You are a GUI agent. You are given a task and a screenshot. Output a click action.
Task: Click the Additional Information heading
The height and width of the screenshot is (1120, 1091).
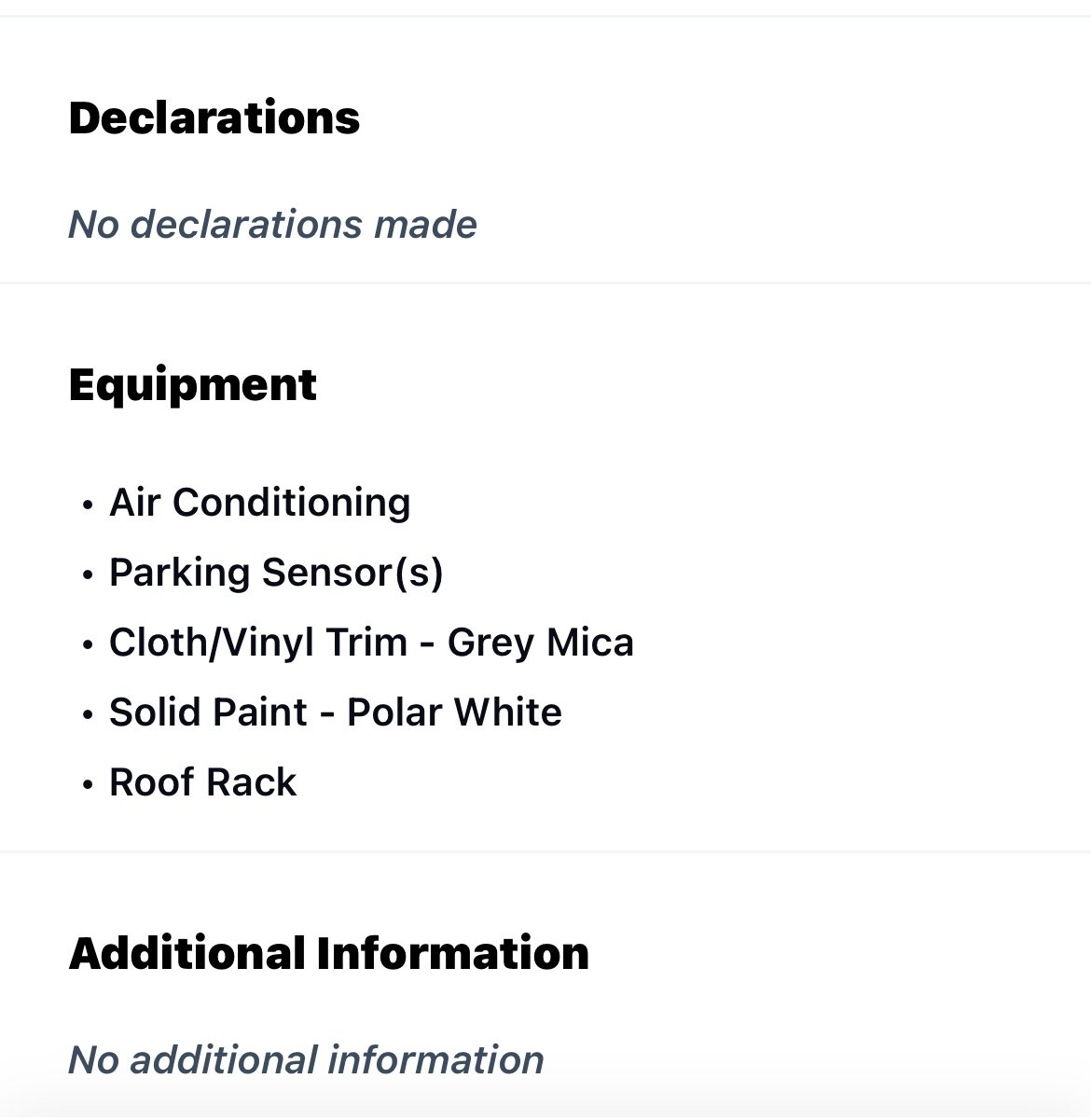point(329,954)
